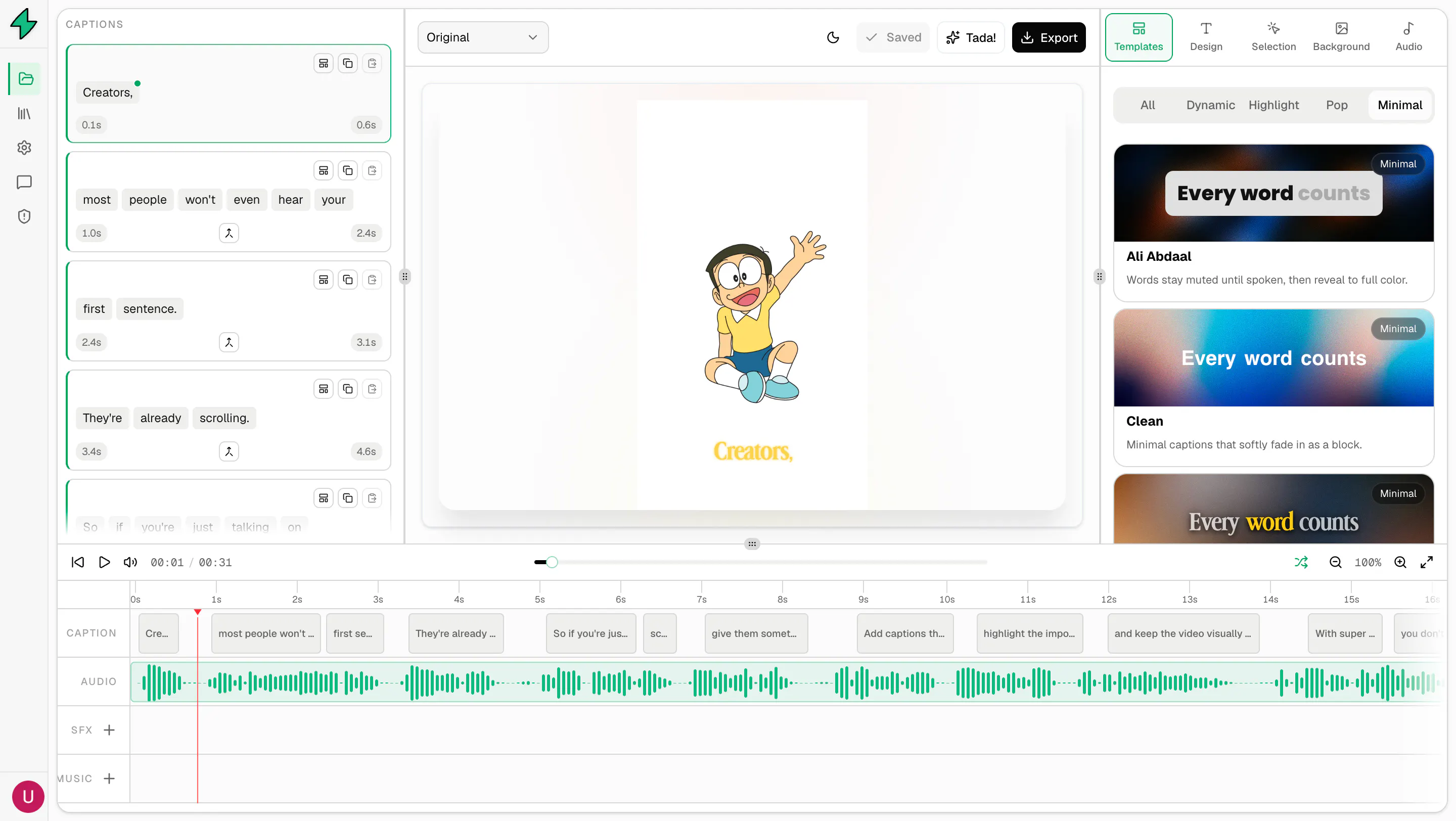Filter templates by Dynamic
Screen dimensions: 1456x821
pyautogui.click(x=1211, y=105)
